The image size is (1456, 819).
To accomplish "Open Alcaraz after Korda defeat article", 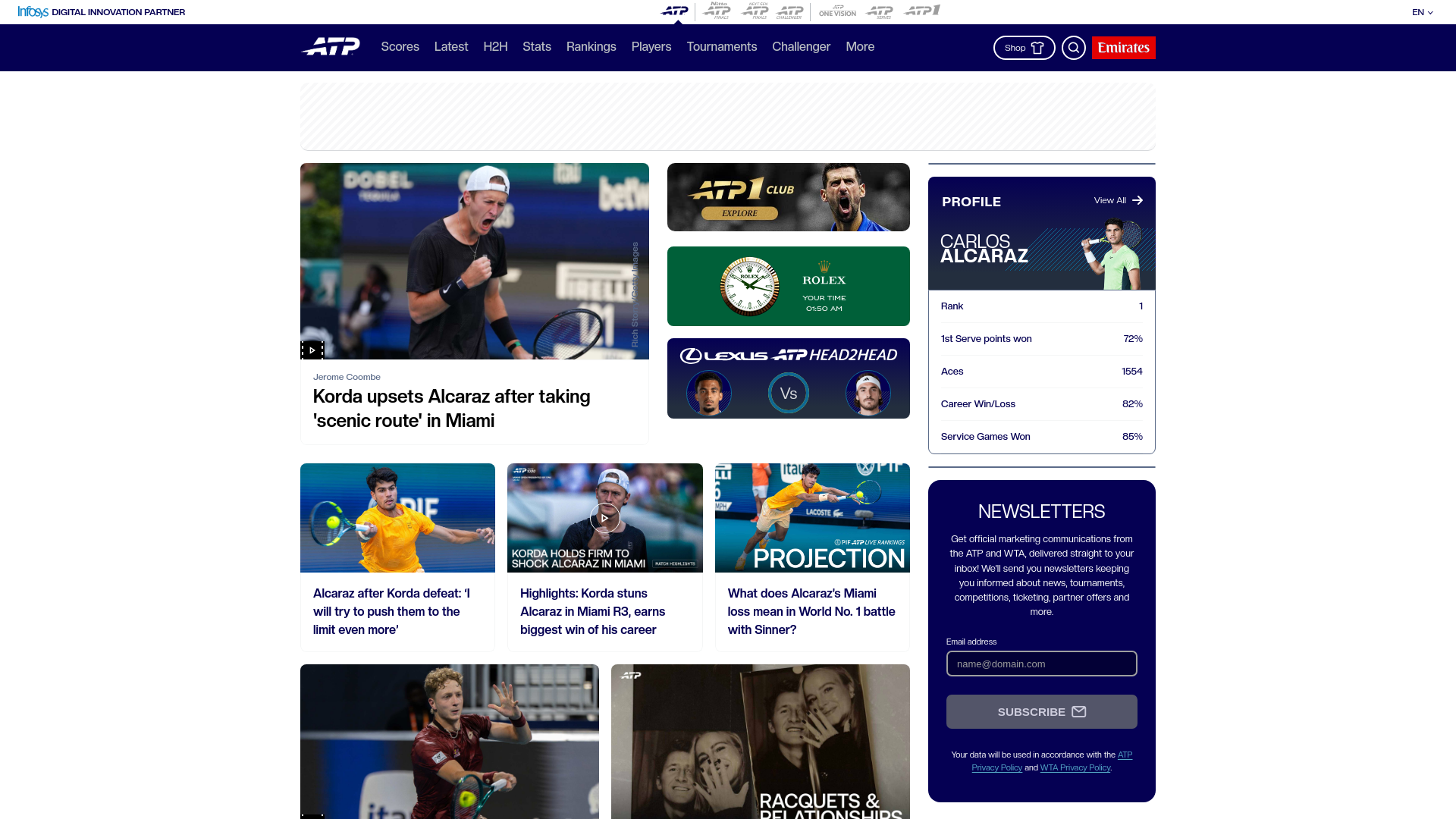I will (391, 611).
